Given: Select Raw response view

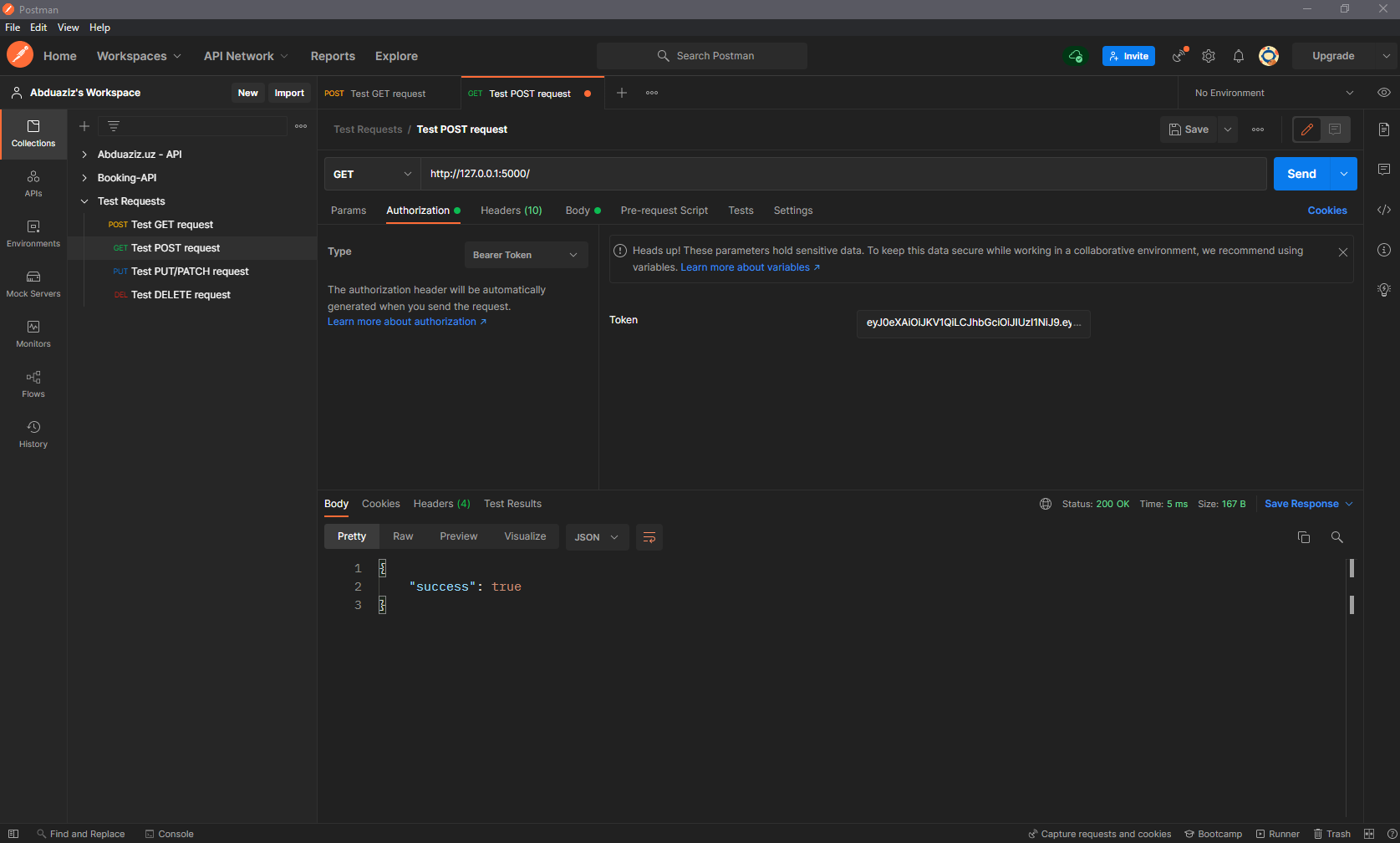Looking at the screenshot, I should [403, 536].
